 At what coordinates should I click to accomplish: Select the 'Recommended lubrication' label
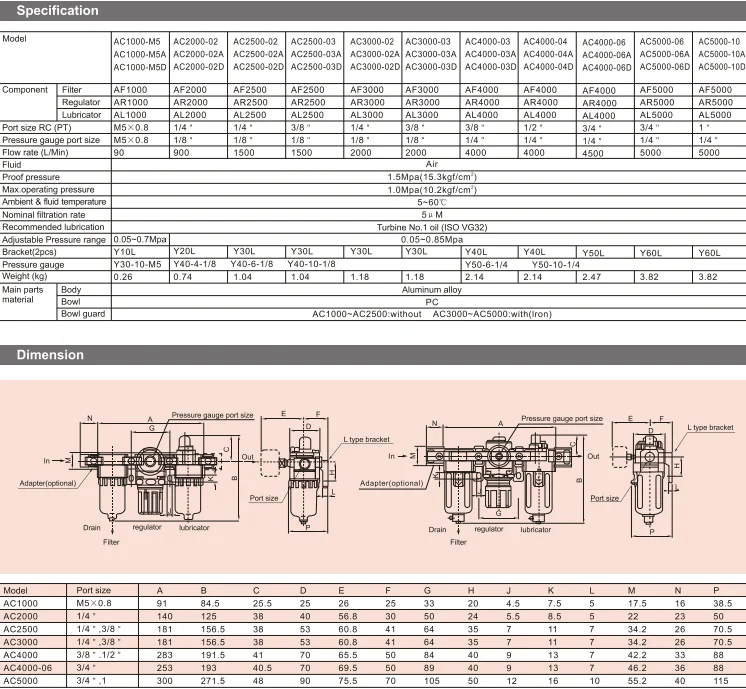click(53, 227)
